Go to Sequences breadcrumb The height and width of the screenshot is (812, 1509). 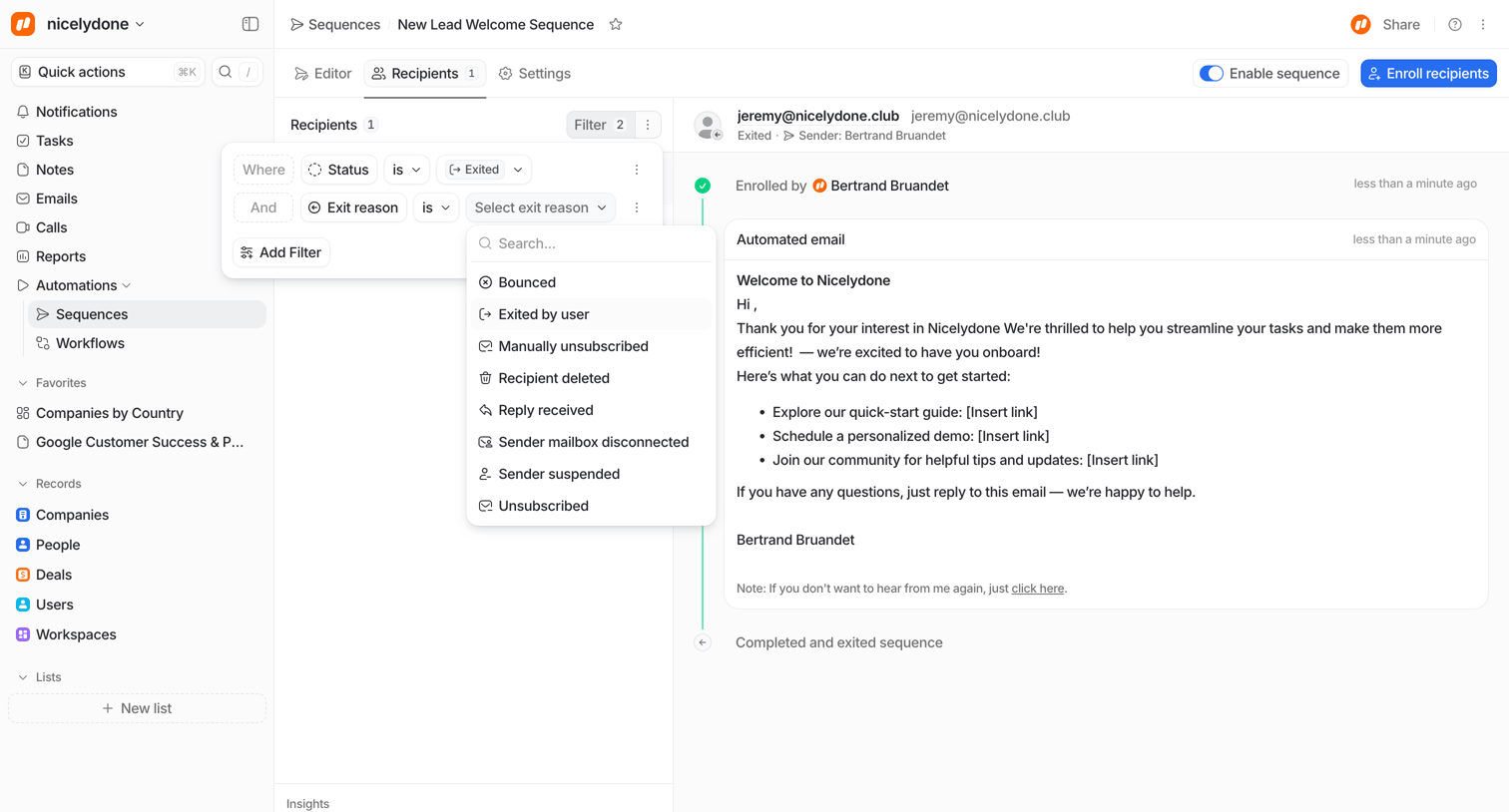click(x=335, y=24)
